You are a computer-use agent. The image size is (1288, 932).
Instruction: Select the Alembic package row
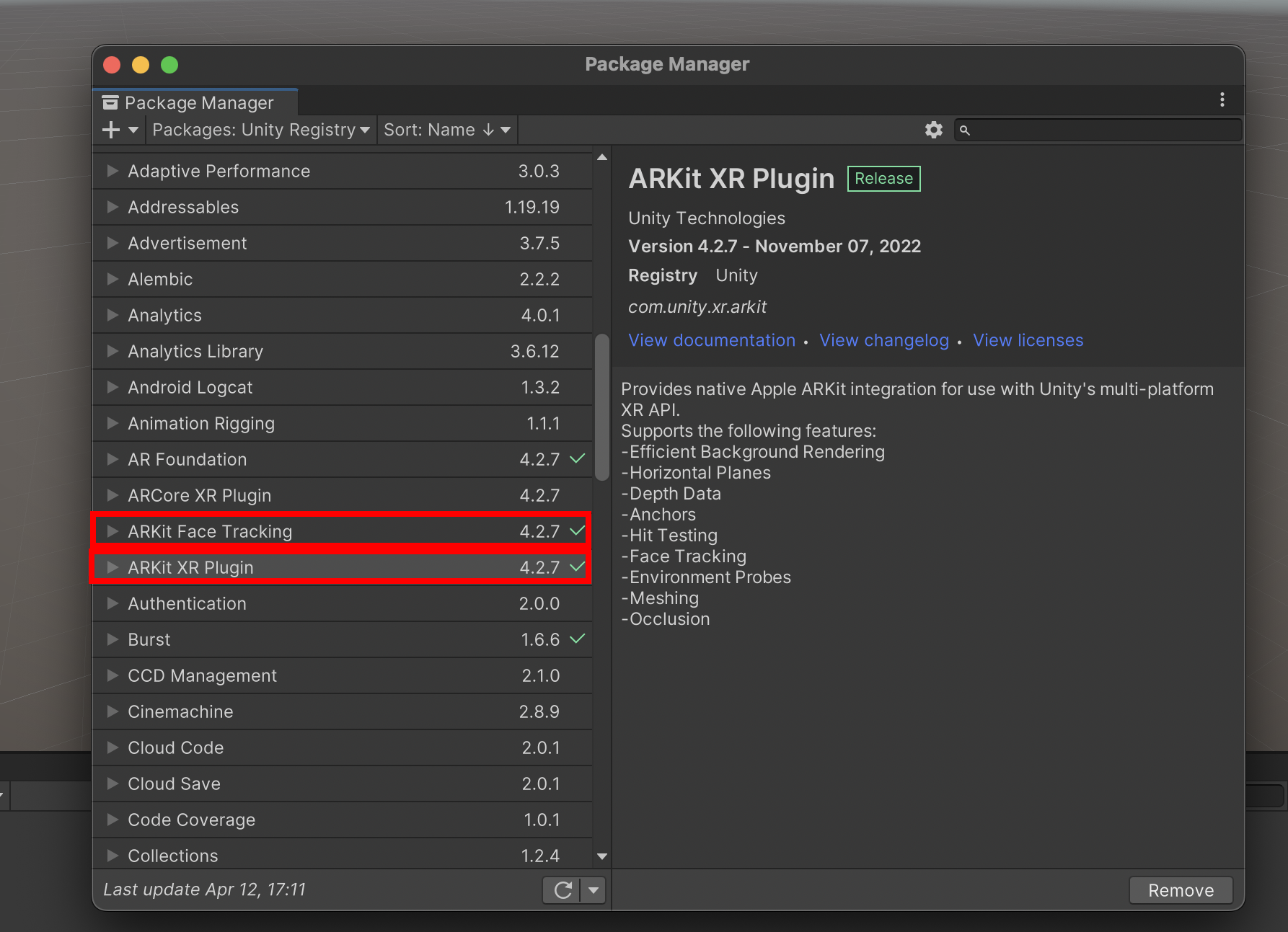coord(343,279)
